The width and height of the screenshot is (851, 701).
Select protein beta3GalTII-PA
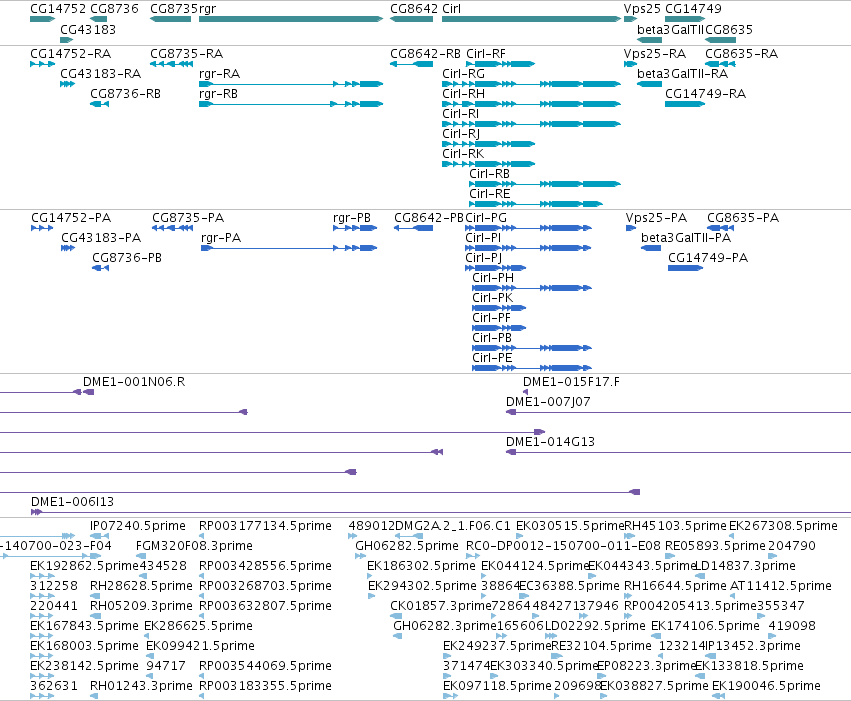[686, 238]
